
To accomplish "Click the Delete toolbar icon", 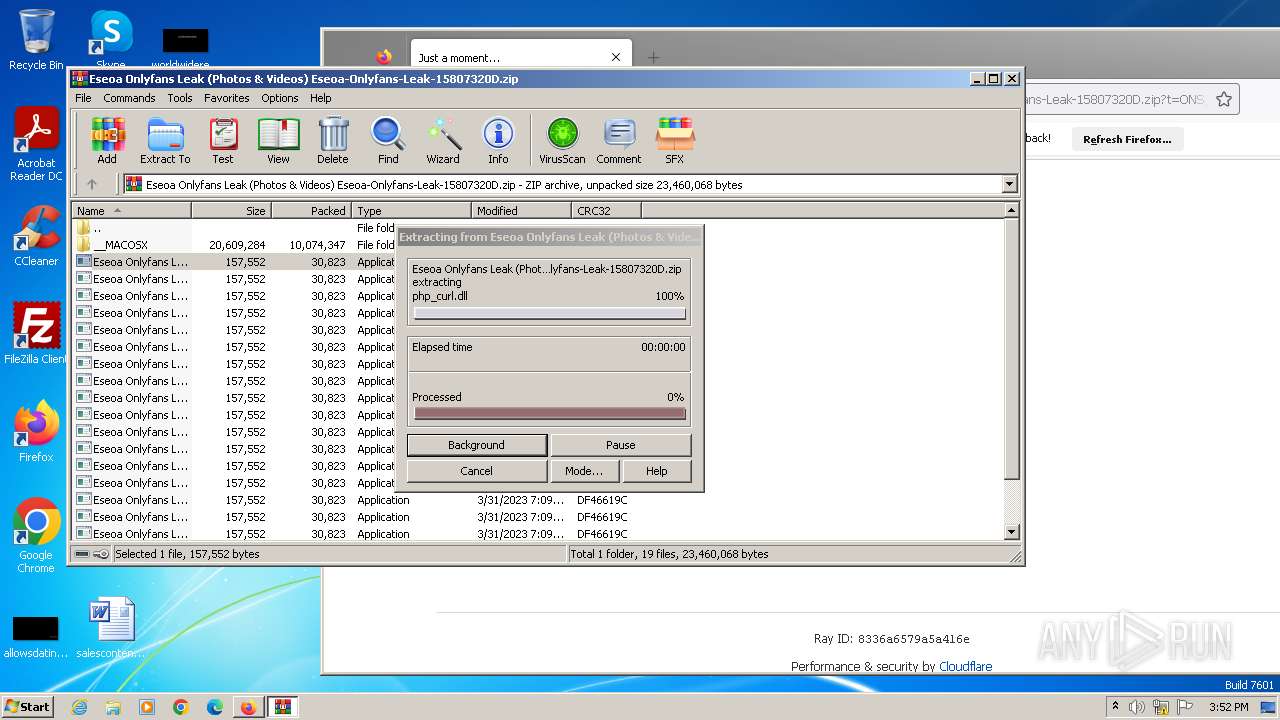I will [333, 140].
